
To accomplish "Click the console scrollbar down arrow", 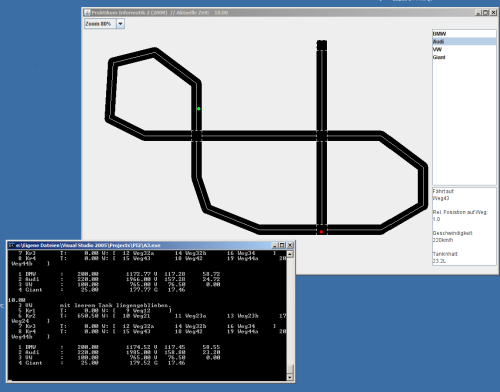I will point(290,377).
